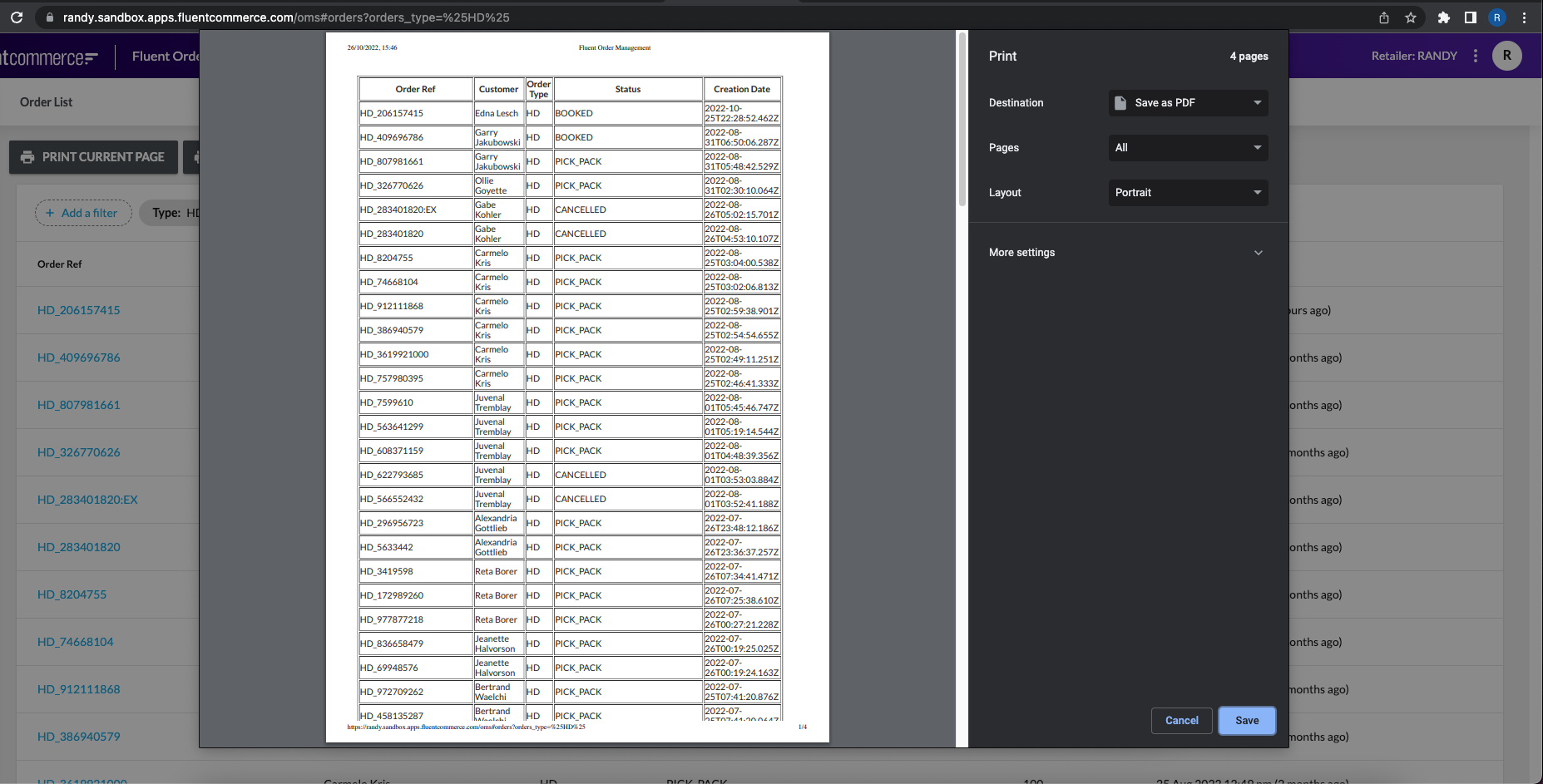This screenshot has width=1543, height=784.
Task: Click the user avatar R in app header
Action: pyautogui.click(x=1506, y=56)
